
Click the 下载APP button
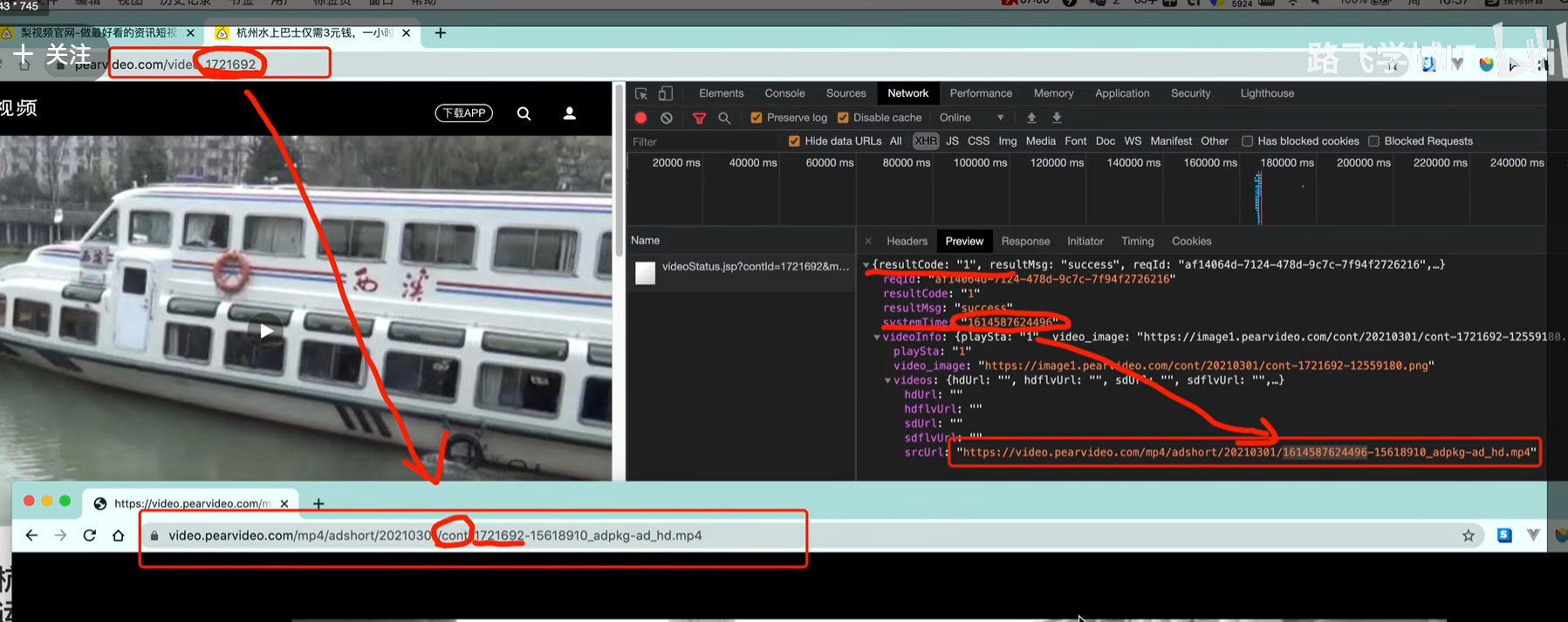tap(464, 113)
